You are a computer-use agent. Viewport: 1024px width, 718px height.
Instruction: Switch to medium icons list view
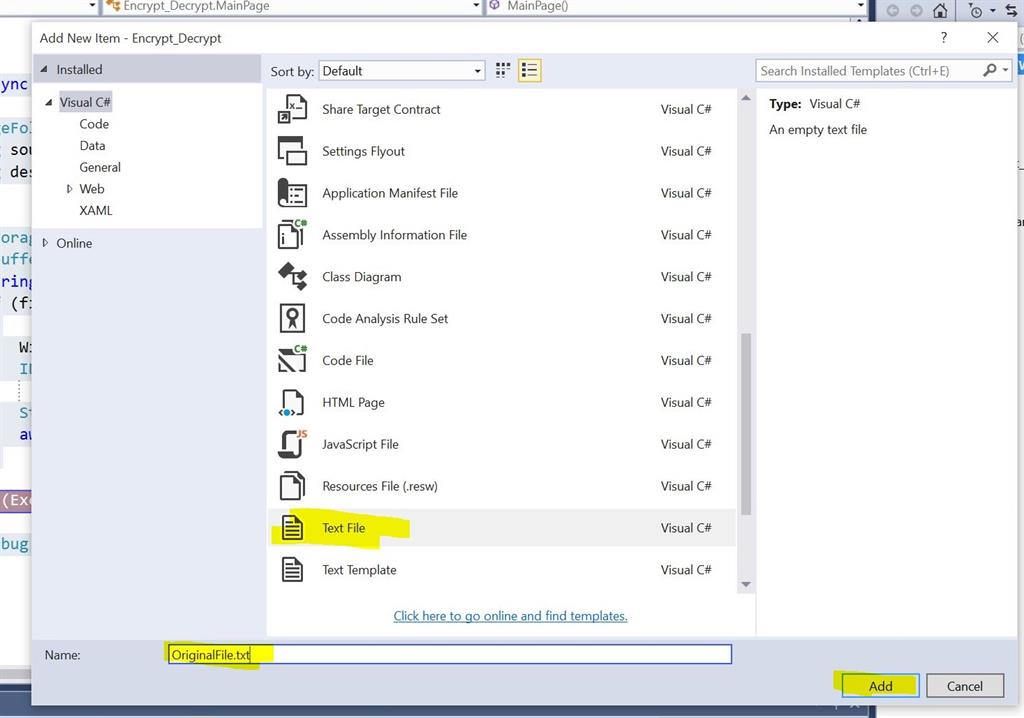click(x=529, y=71)
